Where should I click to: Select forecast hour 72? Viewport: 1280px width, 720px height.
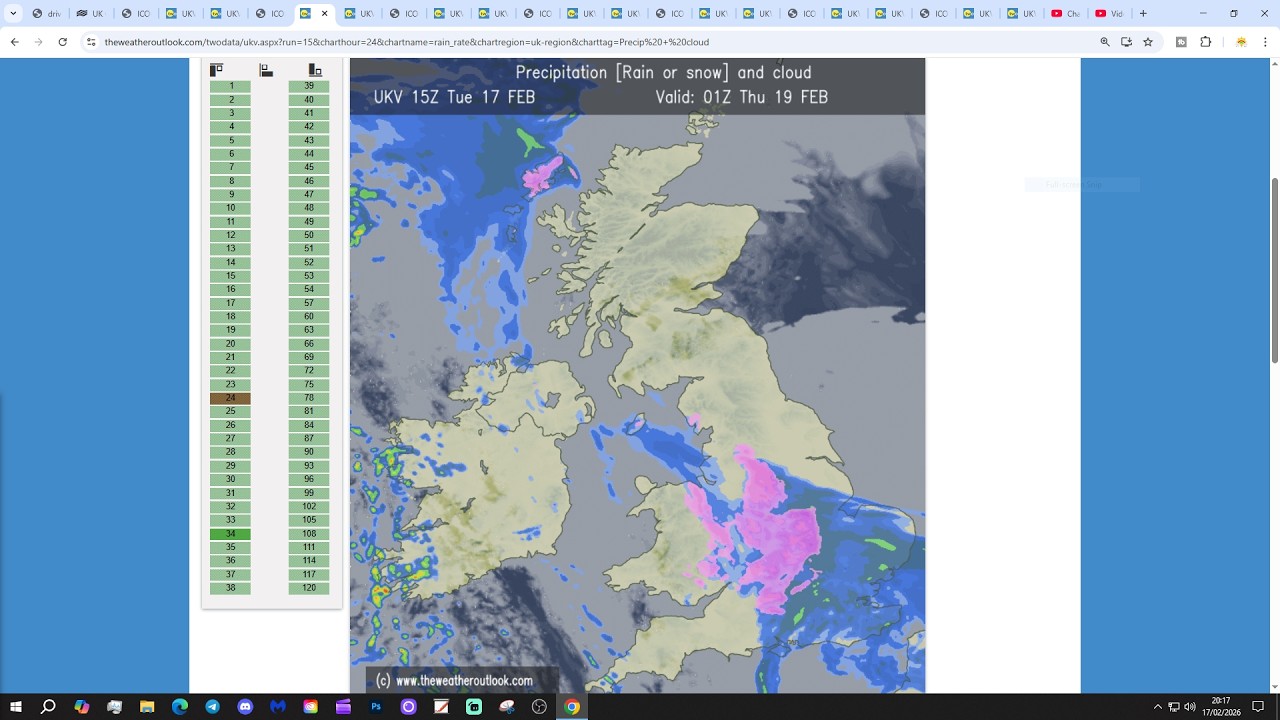pyautogui.click(x=309, y=371)
